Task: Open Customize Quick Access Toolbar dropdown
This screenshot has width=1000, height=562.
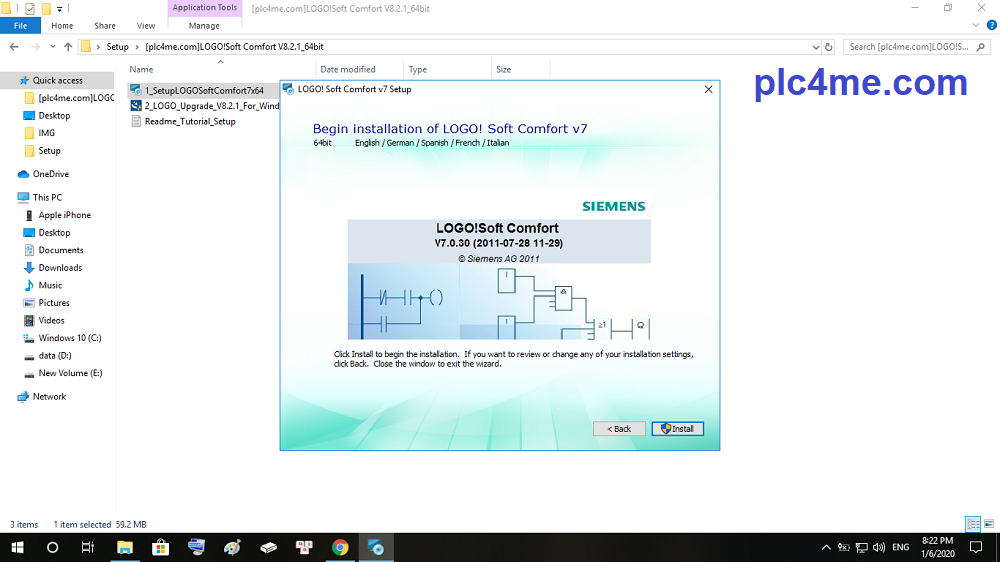Action: [x=60, y=8]
